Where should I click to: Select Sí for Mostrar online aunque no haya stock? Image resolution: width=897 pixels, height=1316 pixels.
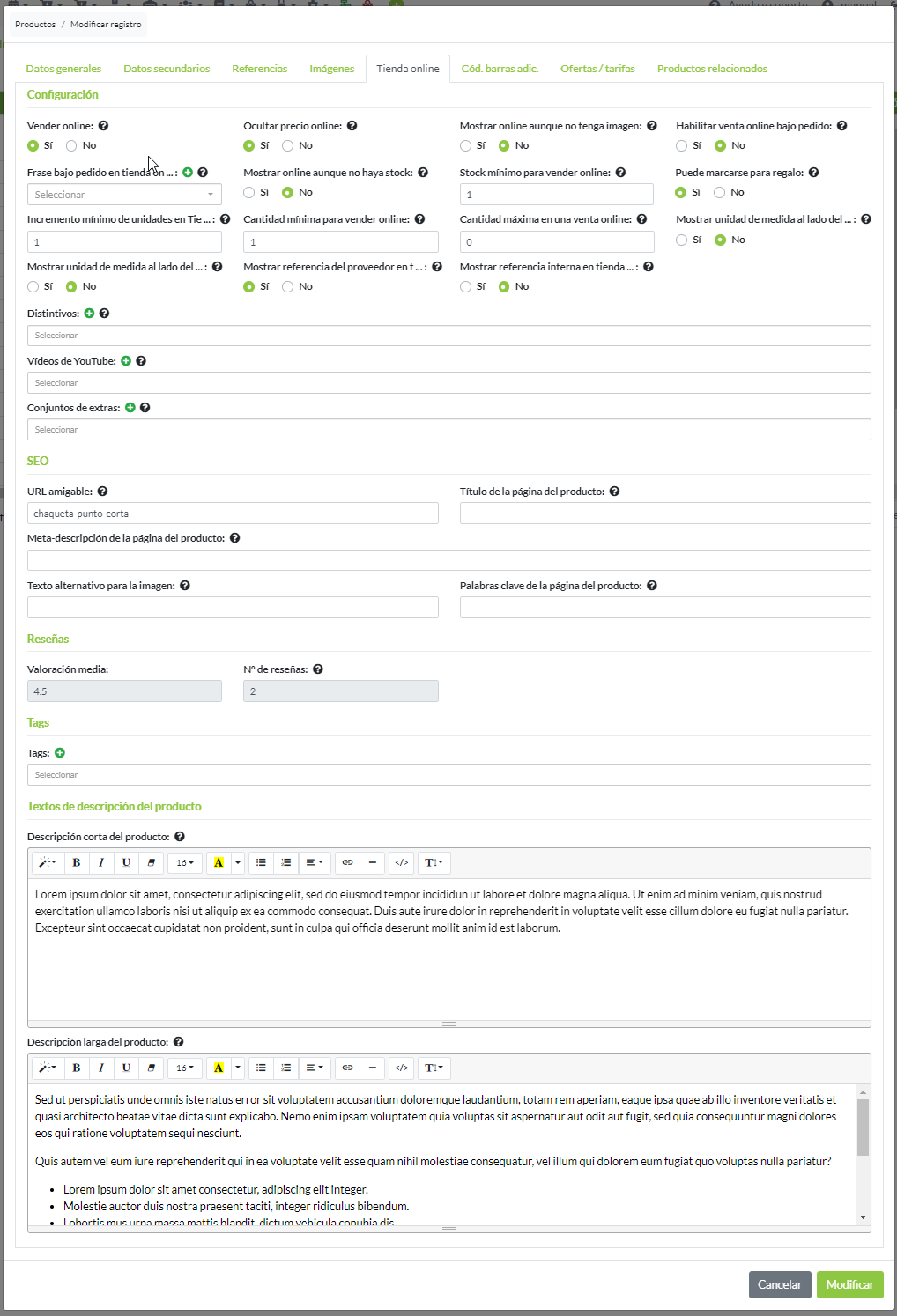pos(249,193)
